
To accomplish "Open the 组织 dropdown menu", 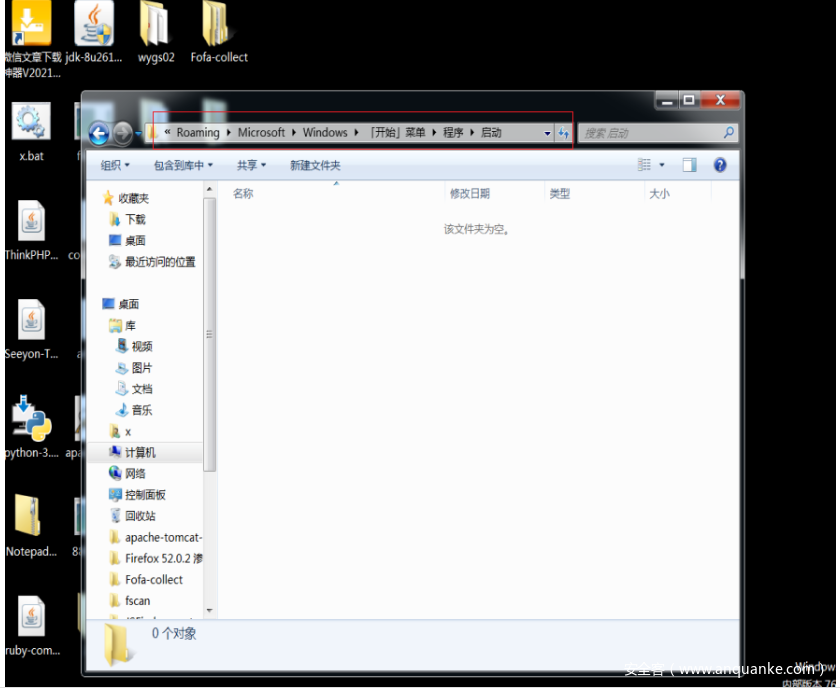I will click(115, 165).
